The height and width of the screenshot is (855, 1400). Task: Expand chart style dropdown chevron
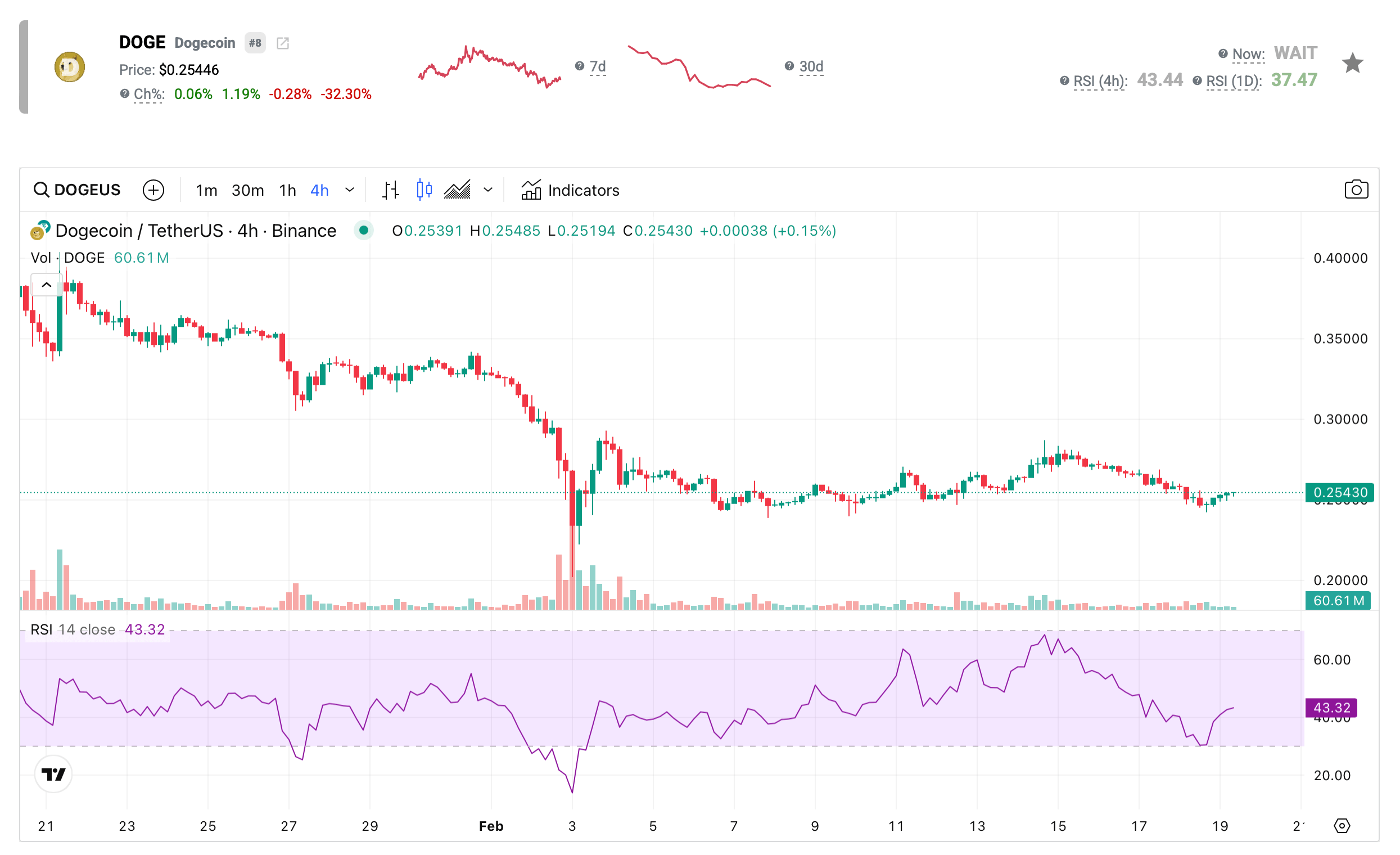tap(487, 190)
